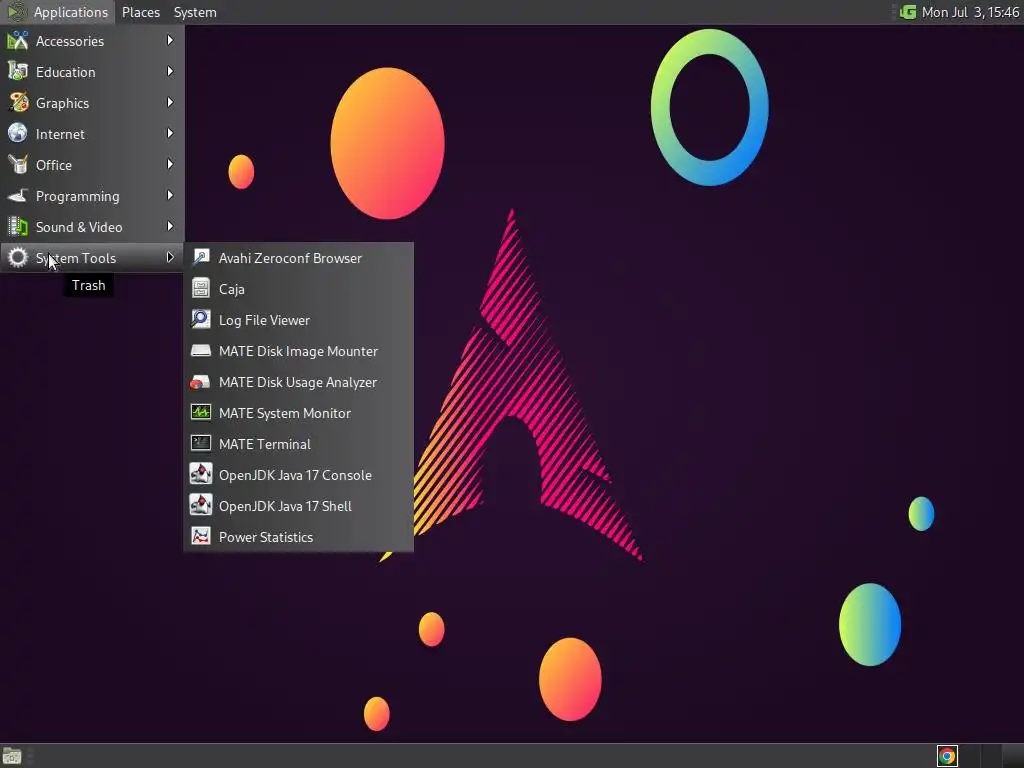Launch Caja file manager entry
The height and width of the screenshot is (768, 1024).
298,289
